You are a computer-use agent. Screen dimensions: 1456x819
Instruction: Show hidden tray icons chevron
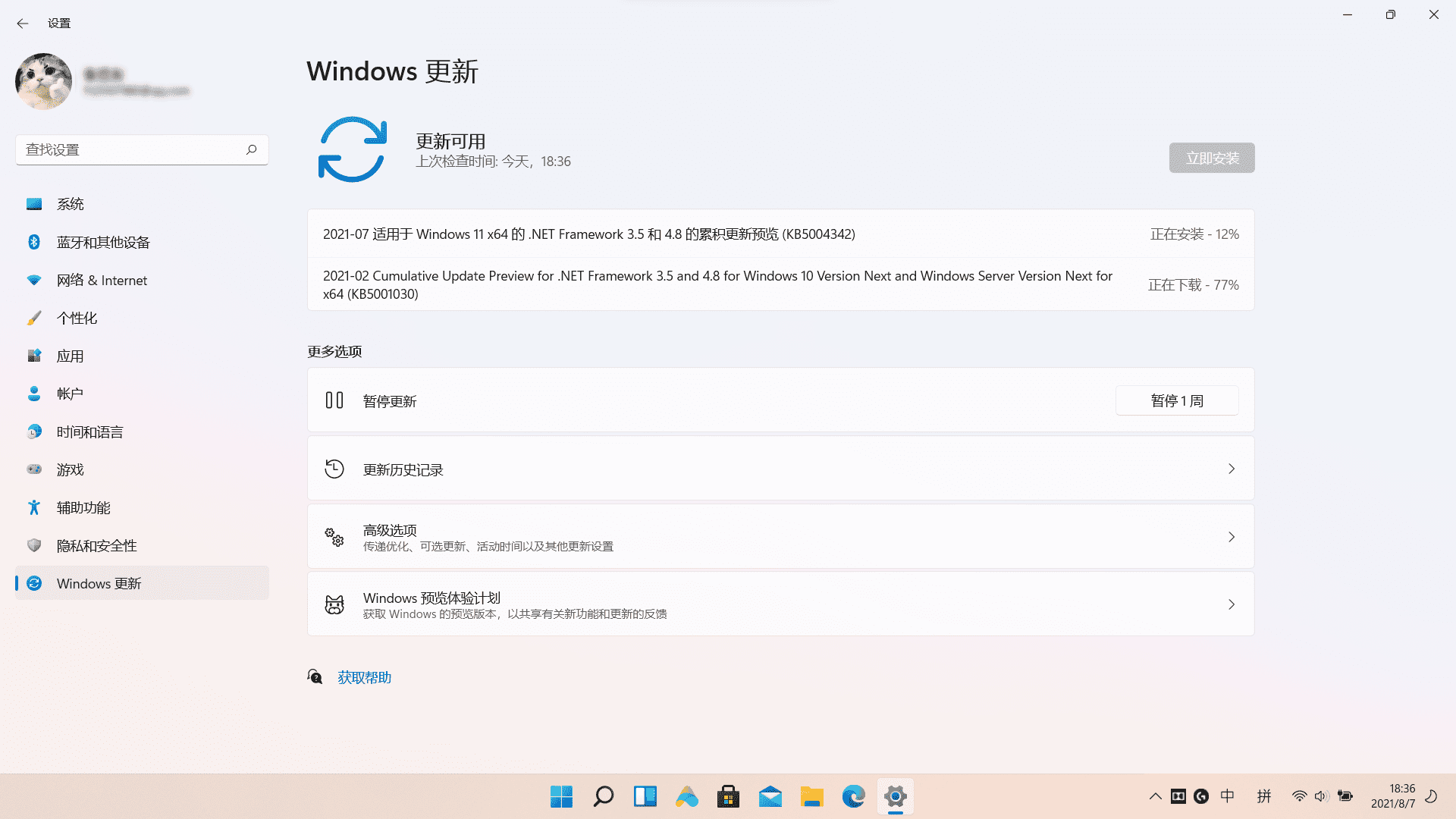point(1155,796)
